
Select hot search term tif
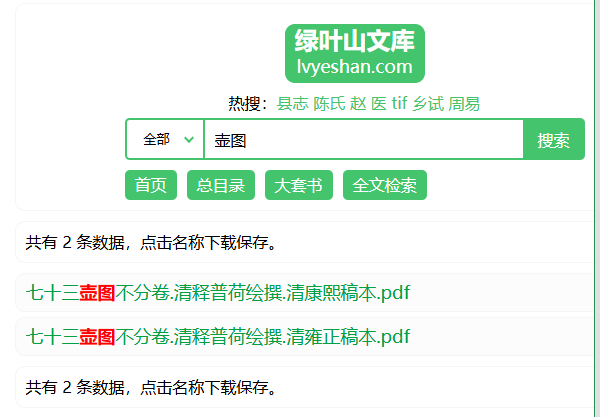pyautogui.click(x=399, y=104)
